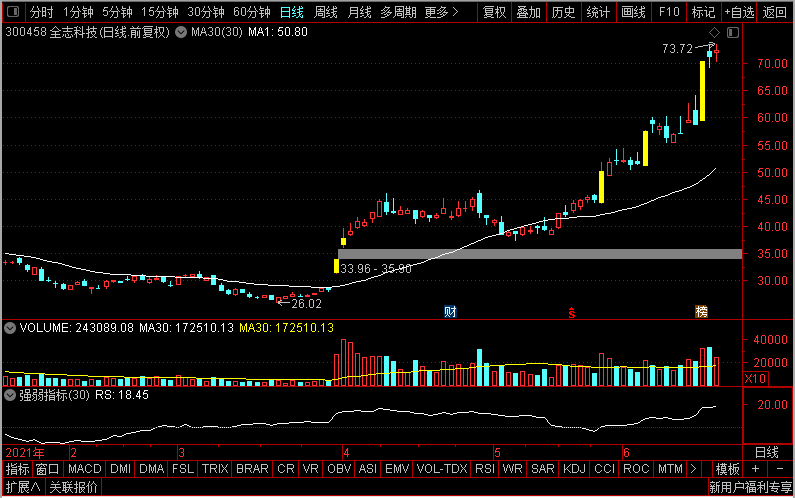Select the OBV indicator
795x498 pixels.
339,469
